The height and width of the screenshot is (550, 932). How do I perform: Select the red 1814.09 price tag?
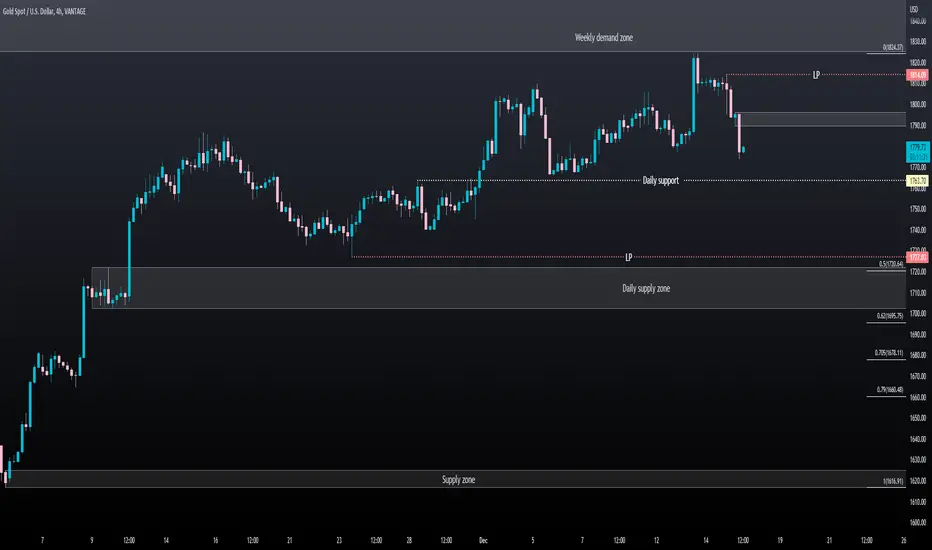(918, 75)
